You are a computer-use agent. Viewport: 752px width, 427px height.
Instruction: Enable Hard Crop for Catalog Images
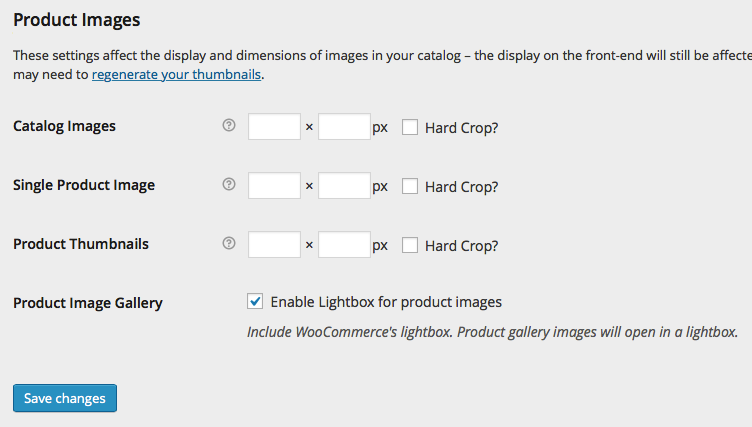coord(410,127)
